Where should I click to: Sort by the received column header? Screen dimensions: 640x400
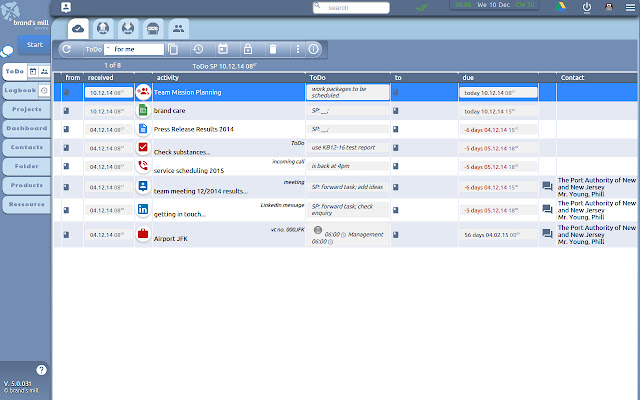point(100,78)
